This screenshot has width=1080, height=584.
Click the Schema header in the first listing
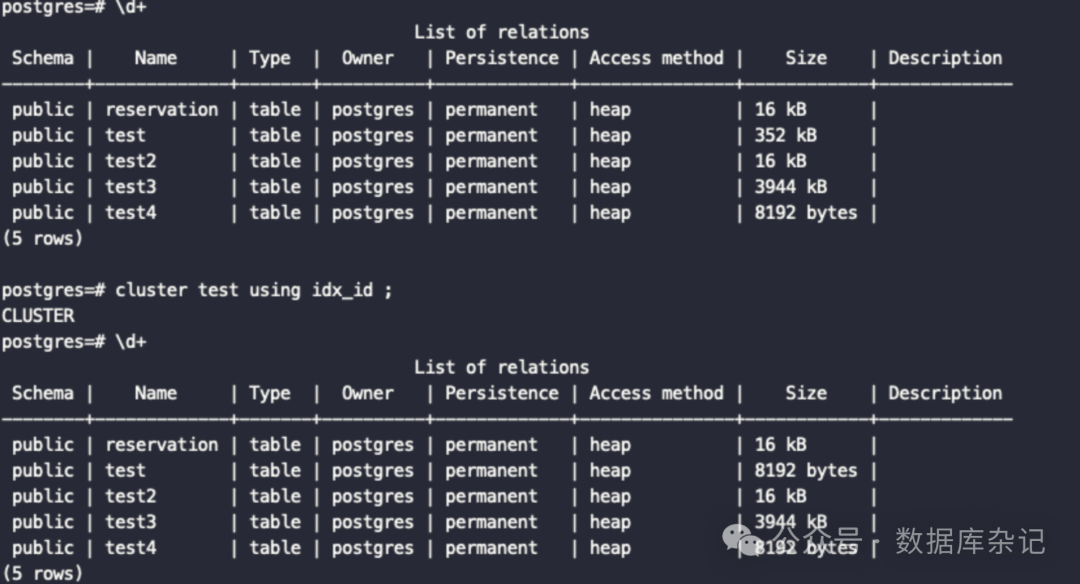(43, 58)
